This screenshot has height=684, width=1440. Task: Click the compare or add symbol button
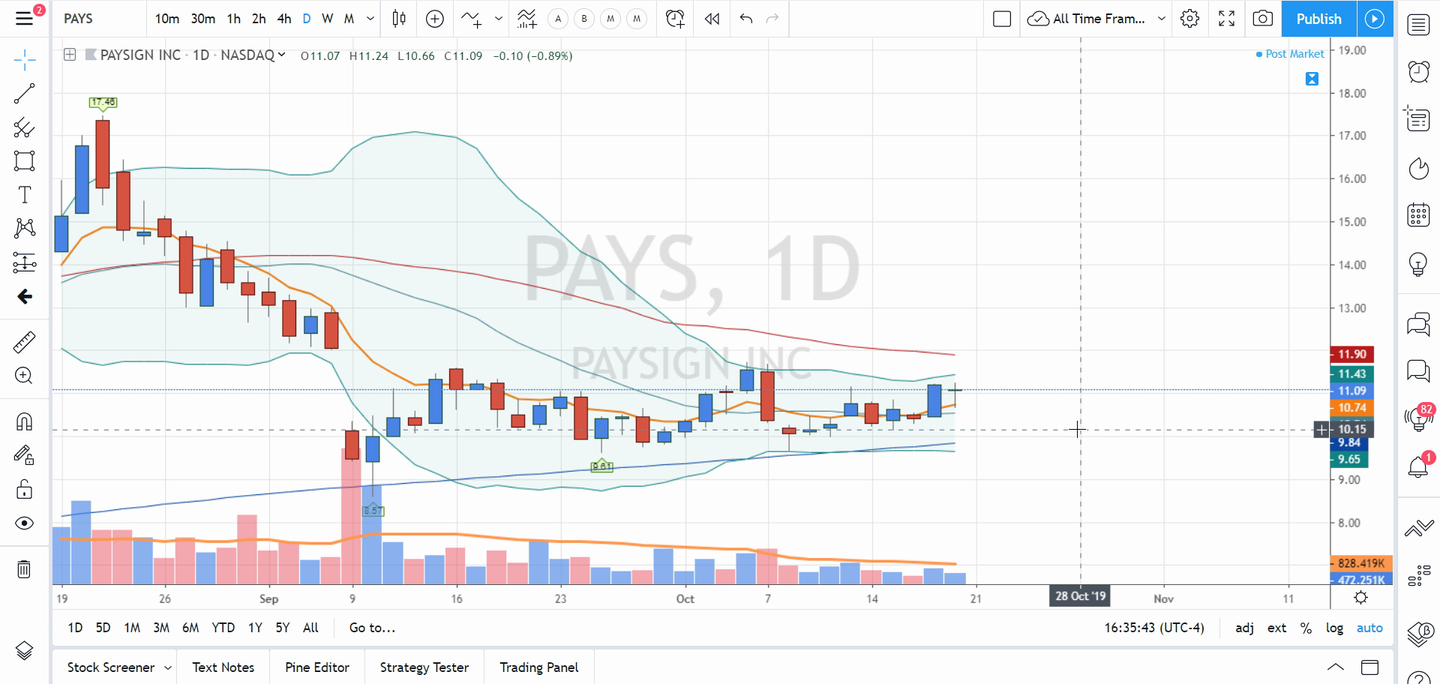[x=435, y=18]
